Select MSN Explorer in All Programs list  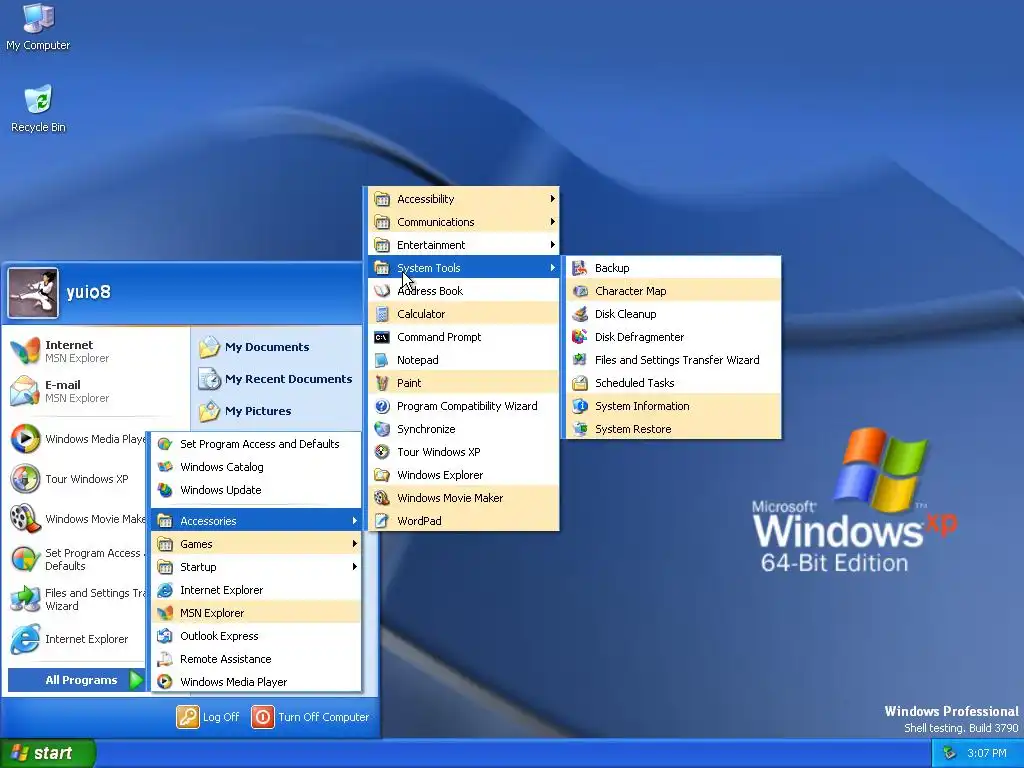pos(256,613)
